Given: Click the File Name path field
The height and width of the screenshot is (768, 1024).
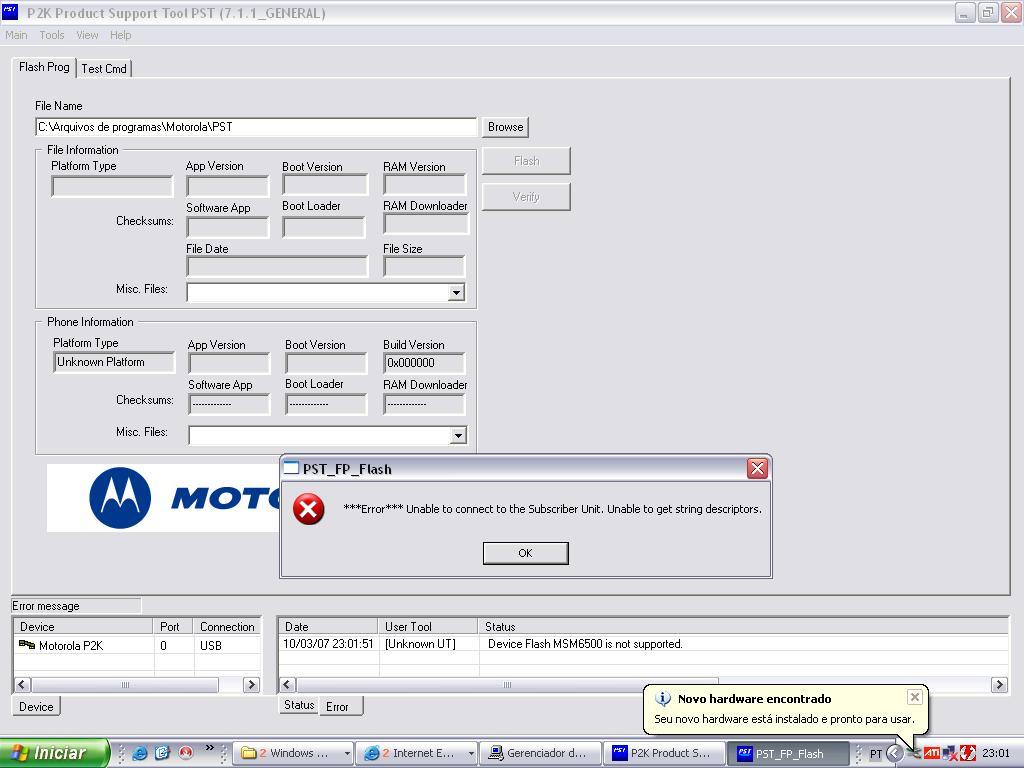Looking at the screenshot, I should pos(256,127).
